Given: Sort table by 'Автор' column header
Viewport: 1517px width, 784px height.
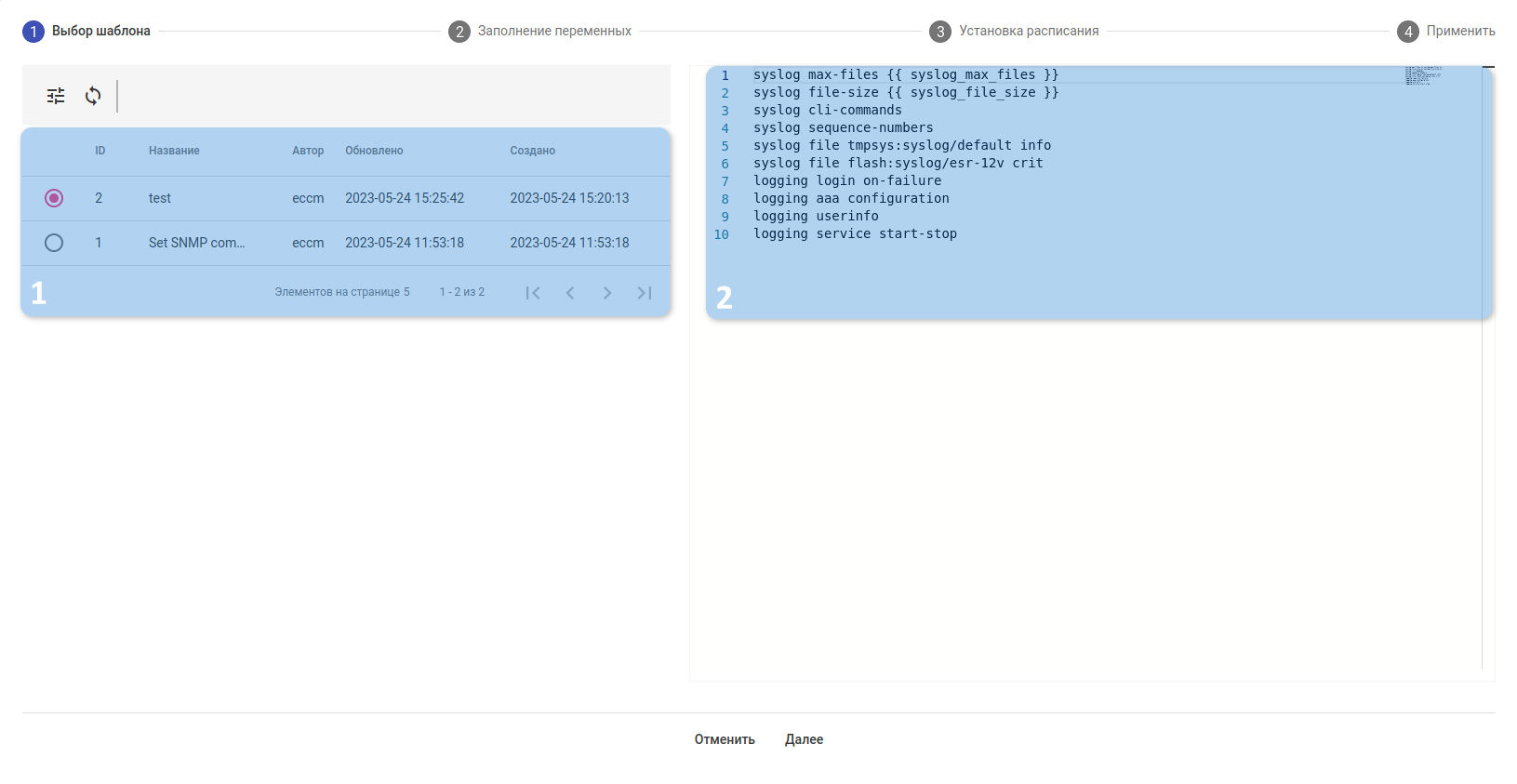Looking at the screenshot, I should (308, 151).
